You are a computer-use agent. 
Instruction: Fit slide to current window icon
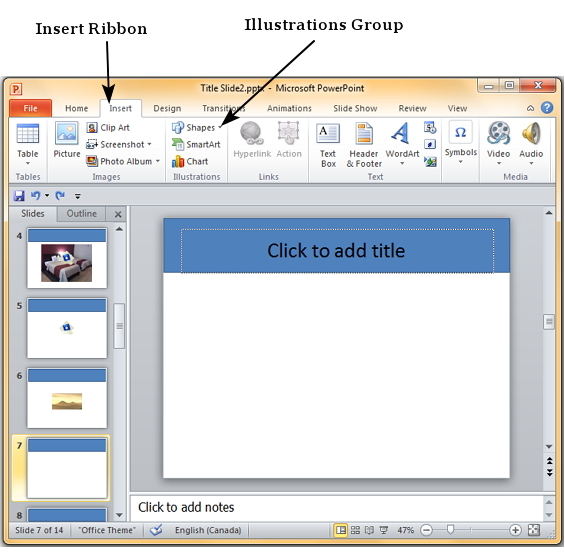point(534,530)
